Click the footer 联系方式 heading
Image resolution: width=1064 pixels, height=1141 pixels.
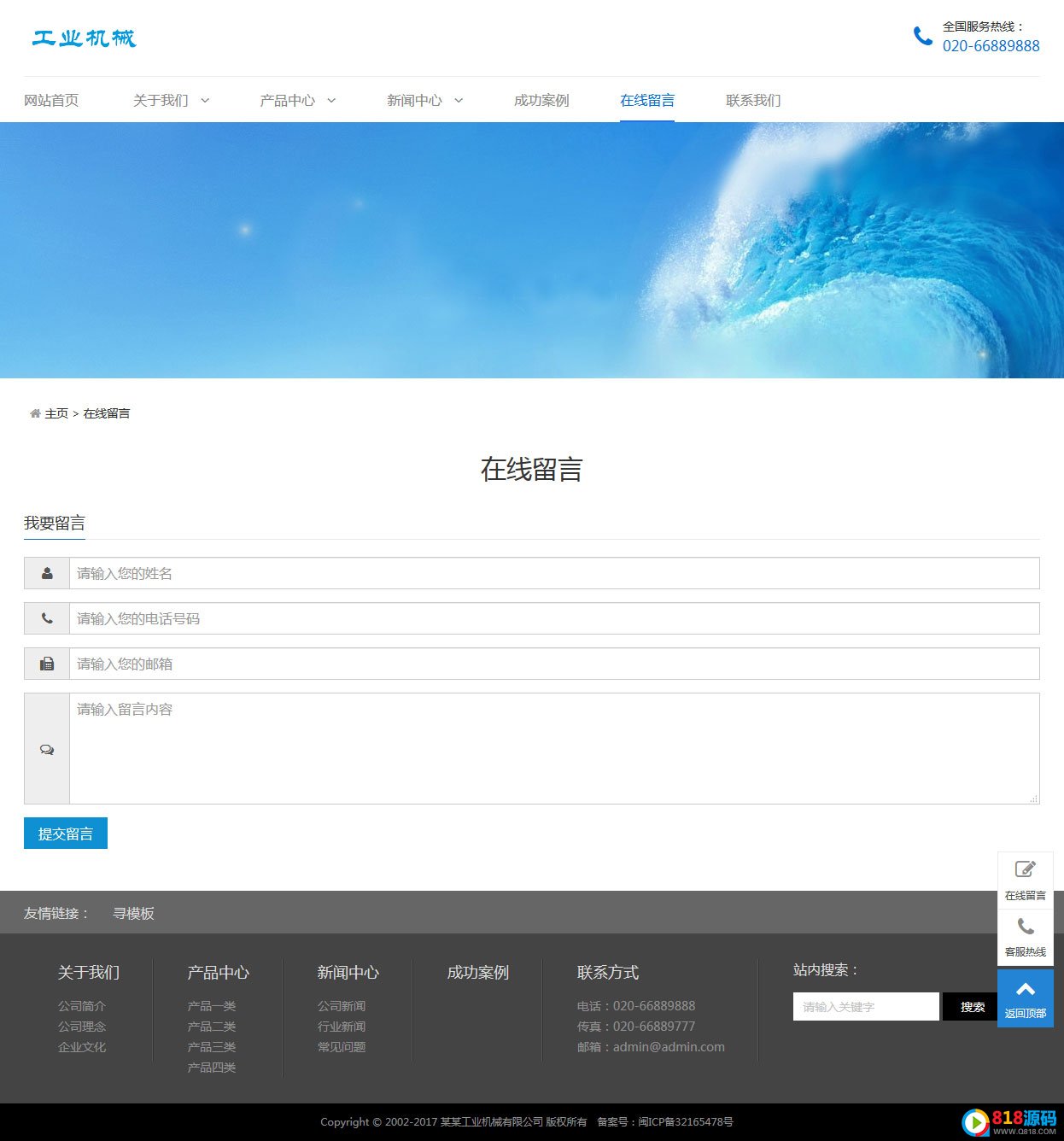pos(608,973)
